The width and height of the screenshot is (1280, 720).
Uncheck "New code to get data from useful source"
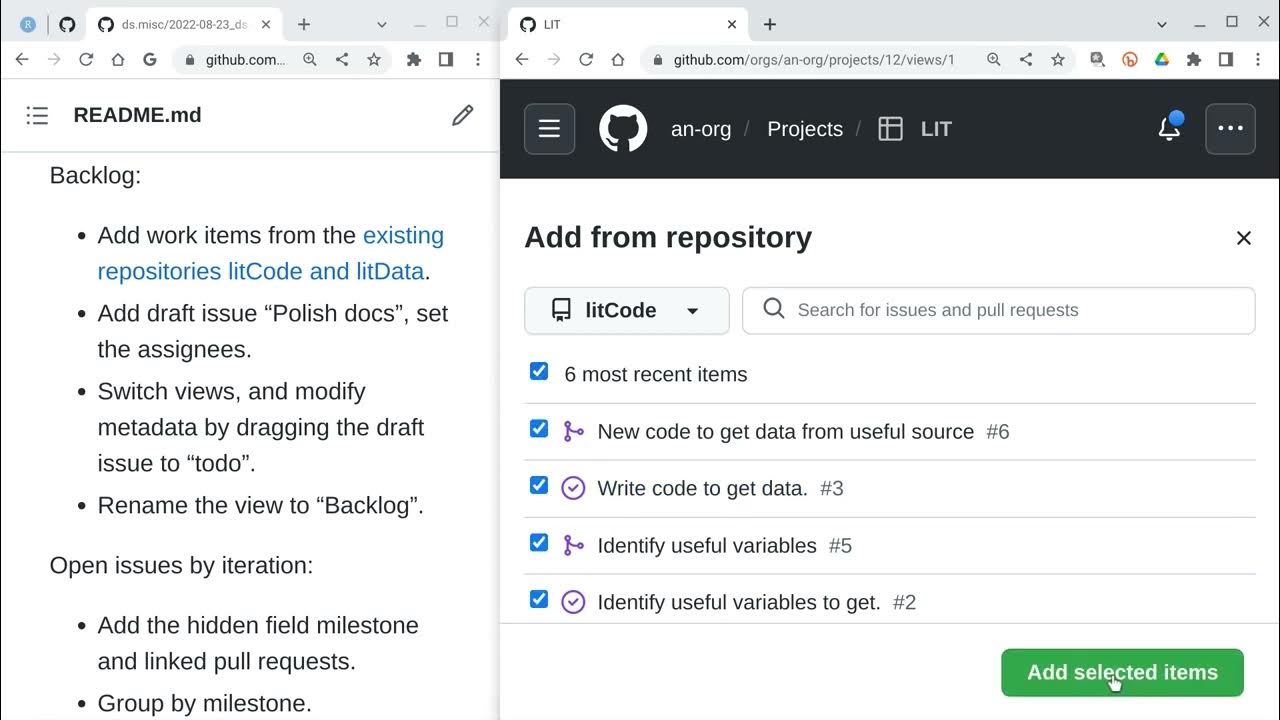(x=539, y=429)
